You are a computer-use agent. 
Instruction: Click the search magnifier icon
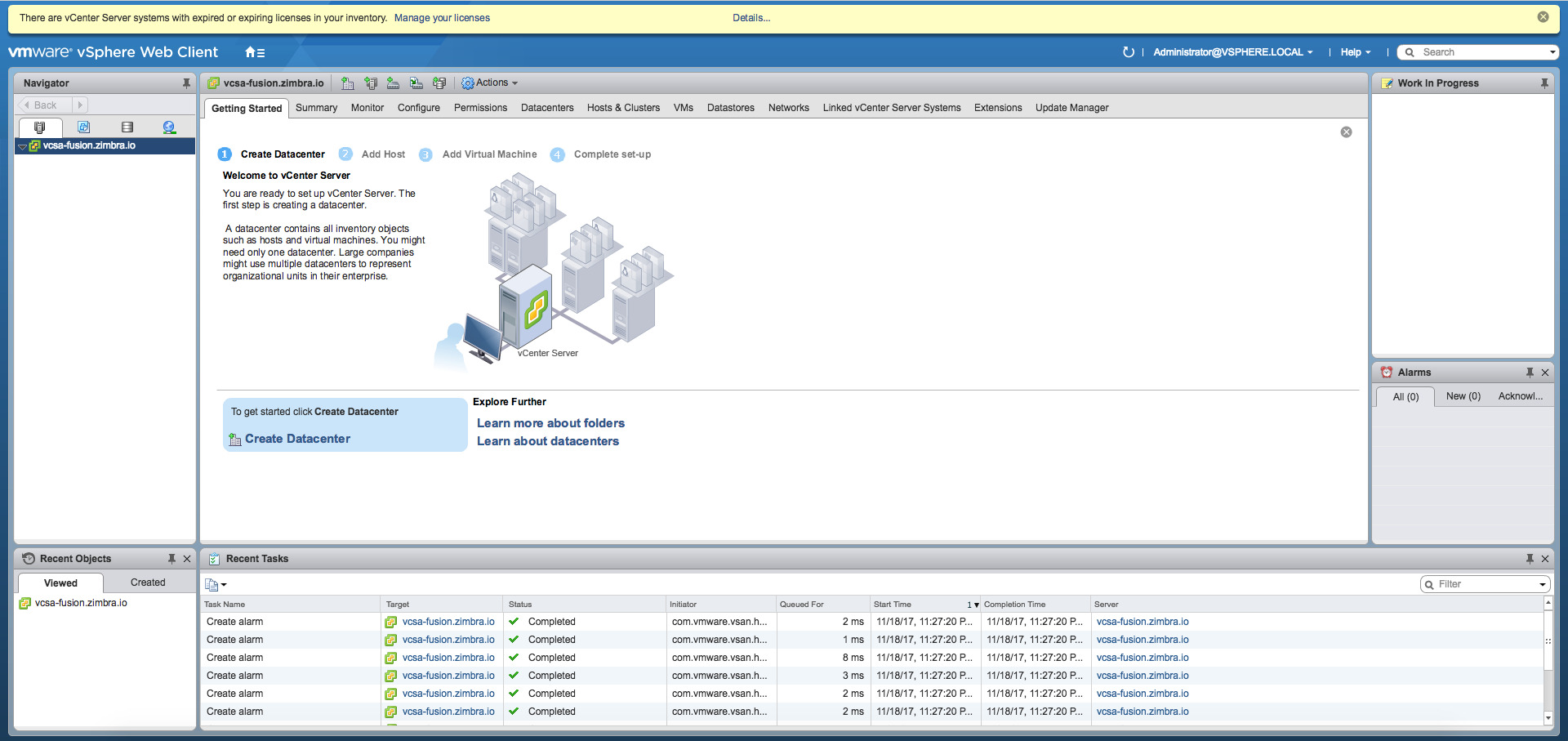pos(1410,52)
